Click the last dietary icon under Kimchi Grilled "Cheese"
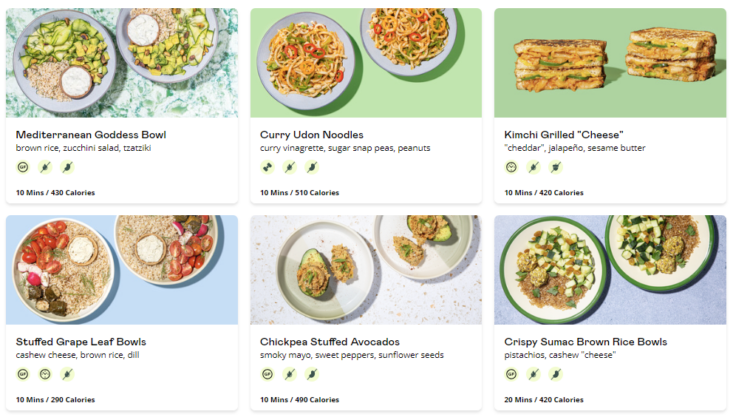This screenshot has height=420, width=733. [x=556, y=167]
